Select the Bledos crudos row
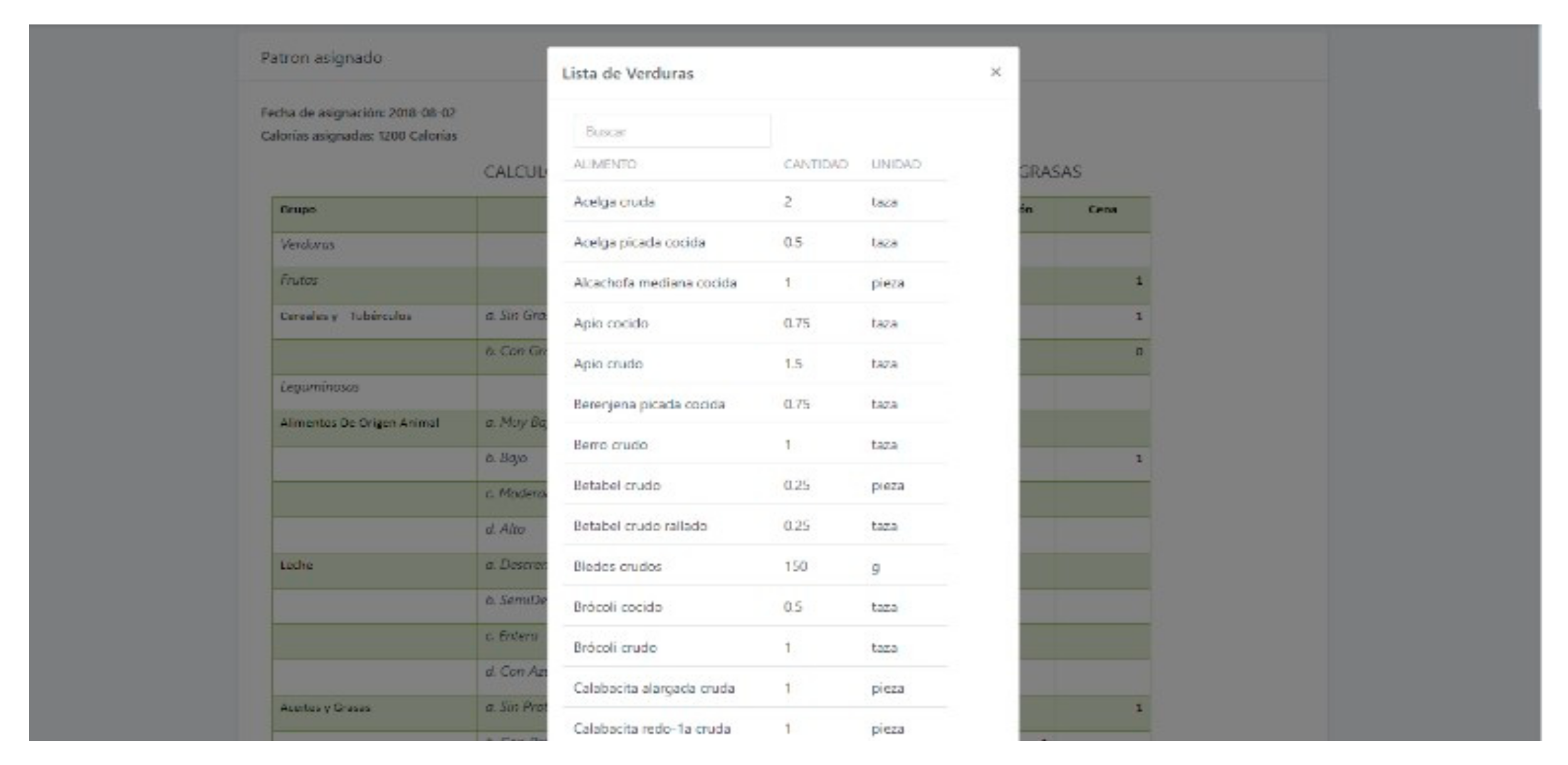The image size is (1568, 765). [x=617, y=566]
